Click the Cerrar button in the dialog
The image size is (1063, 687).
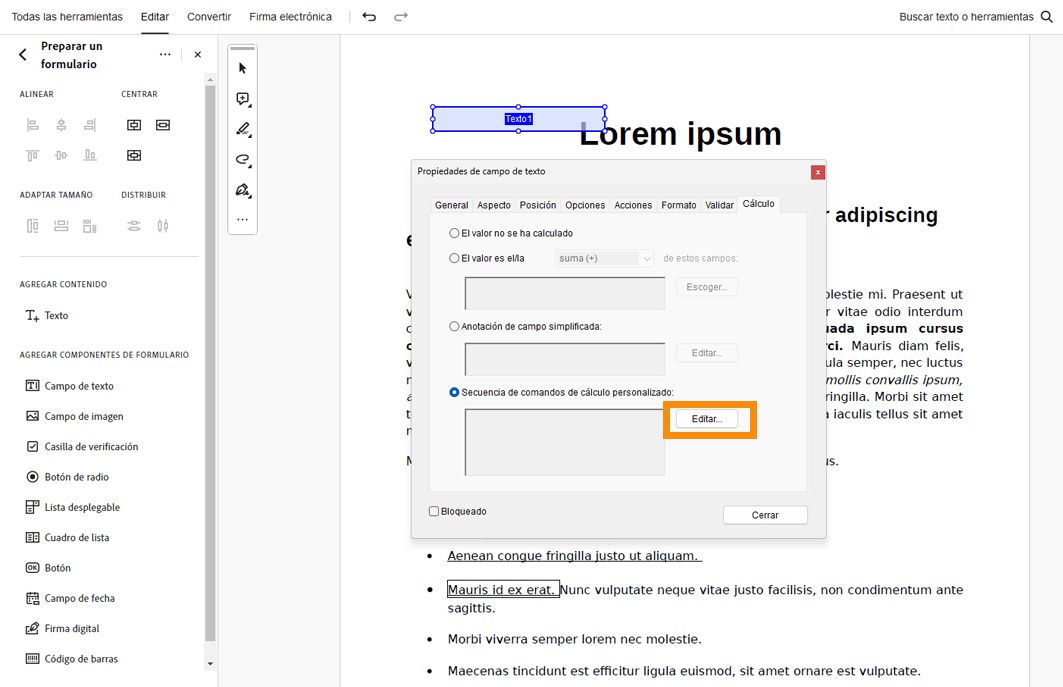coord(764,514)
